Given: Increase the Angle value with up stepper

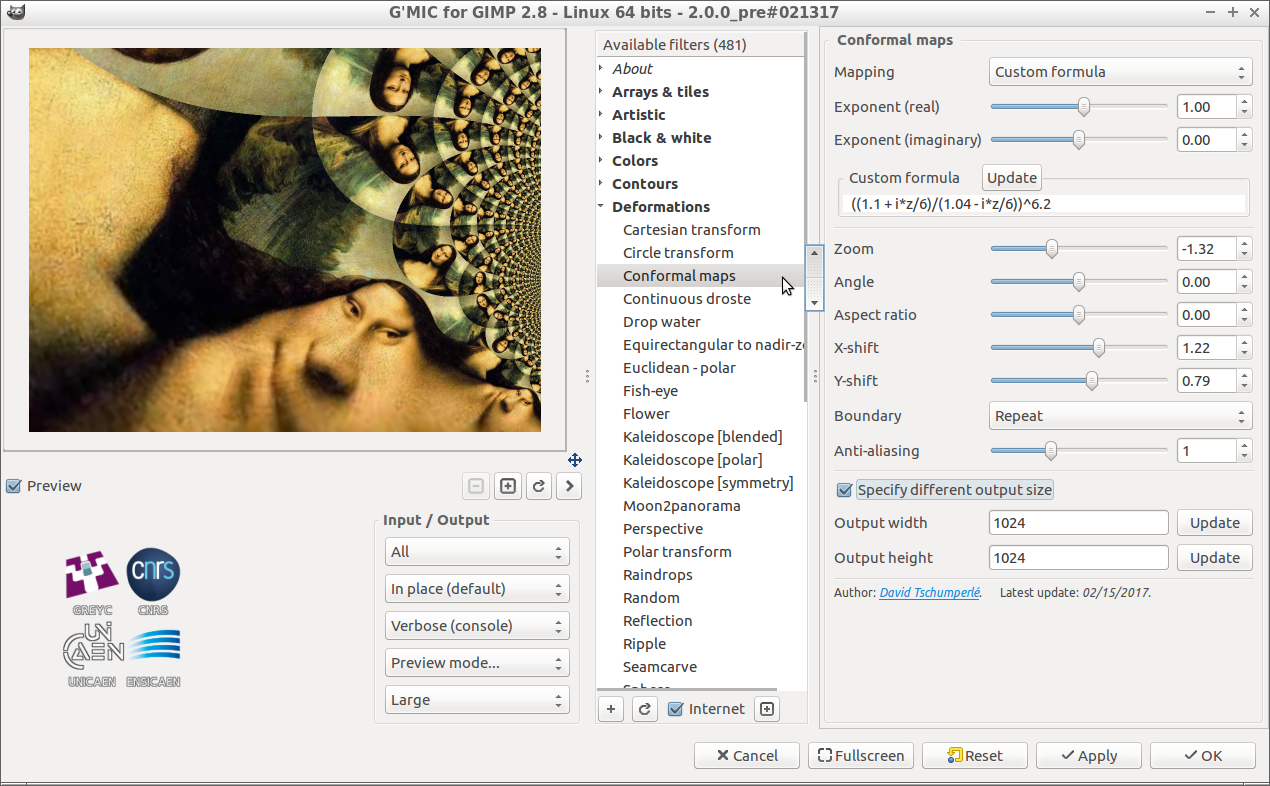Looking at the screenshot, I should tap(1244, 277).
